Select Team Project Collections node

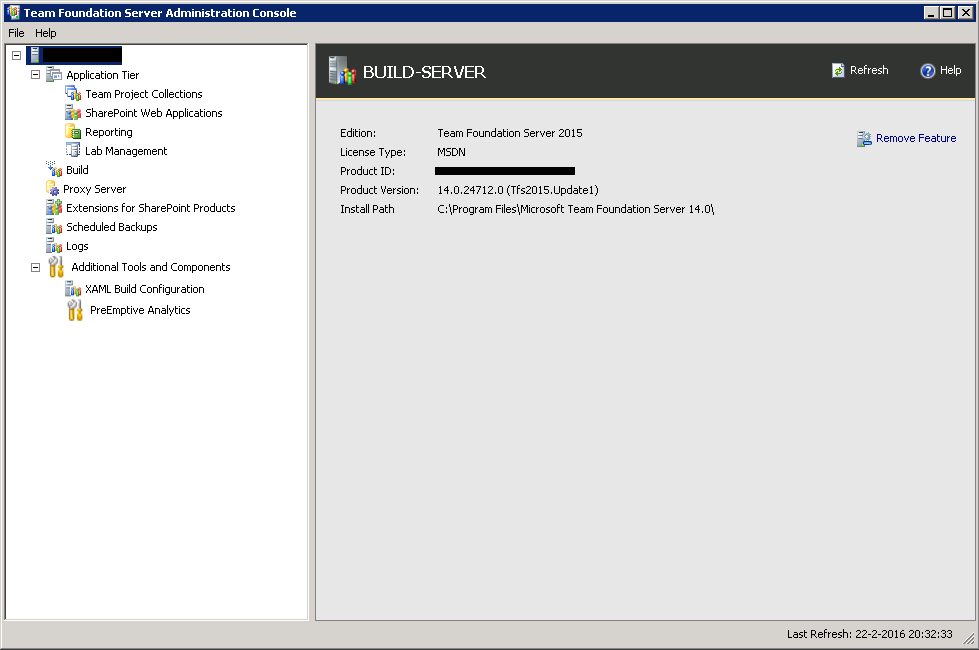[144, 94]
